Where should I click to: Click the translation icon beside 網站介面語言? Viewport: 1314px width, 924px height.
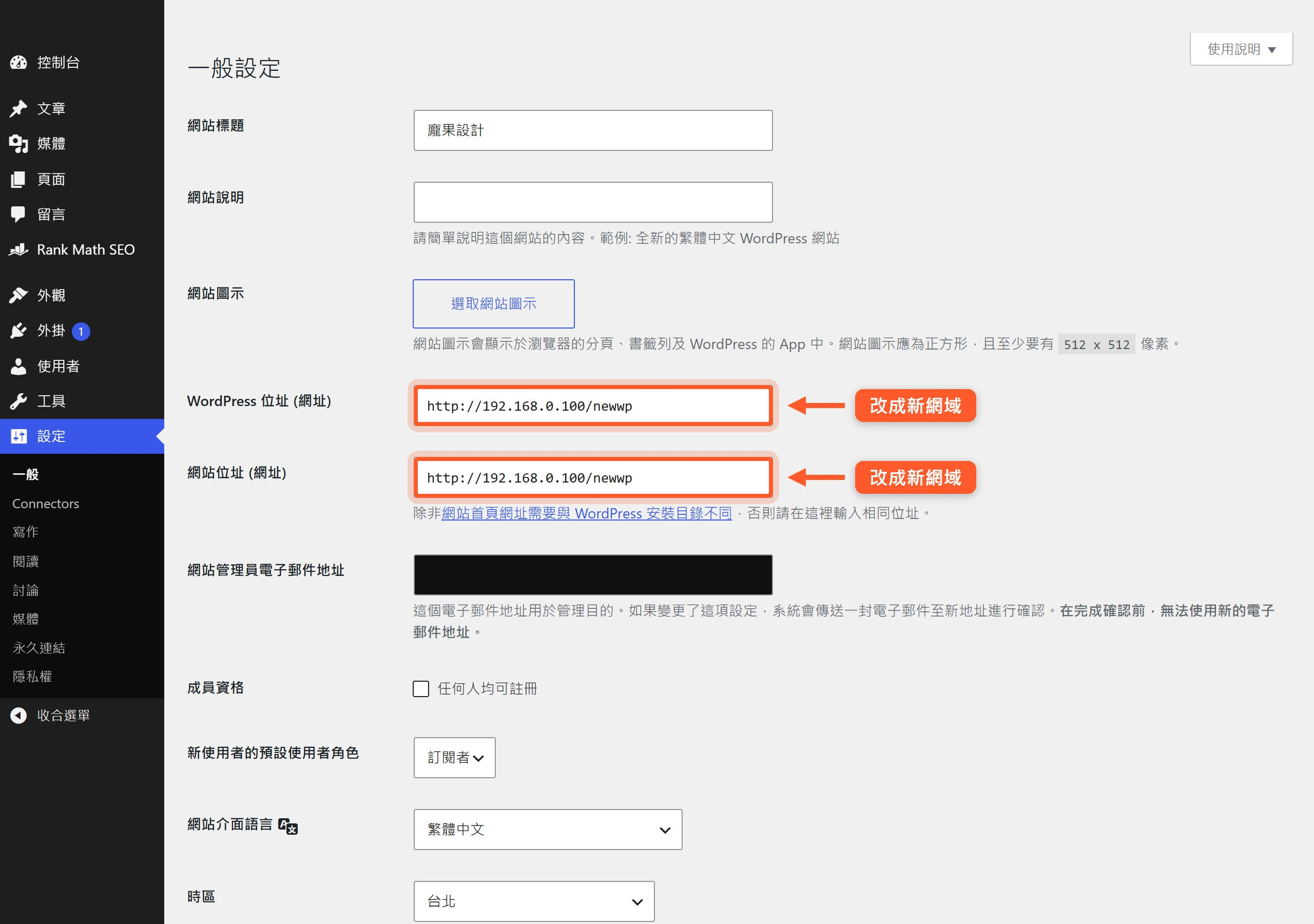click(x=288, y=826)
